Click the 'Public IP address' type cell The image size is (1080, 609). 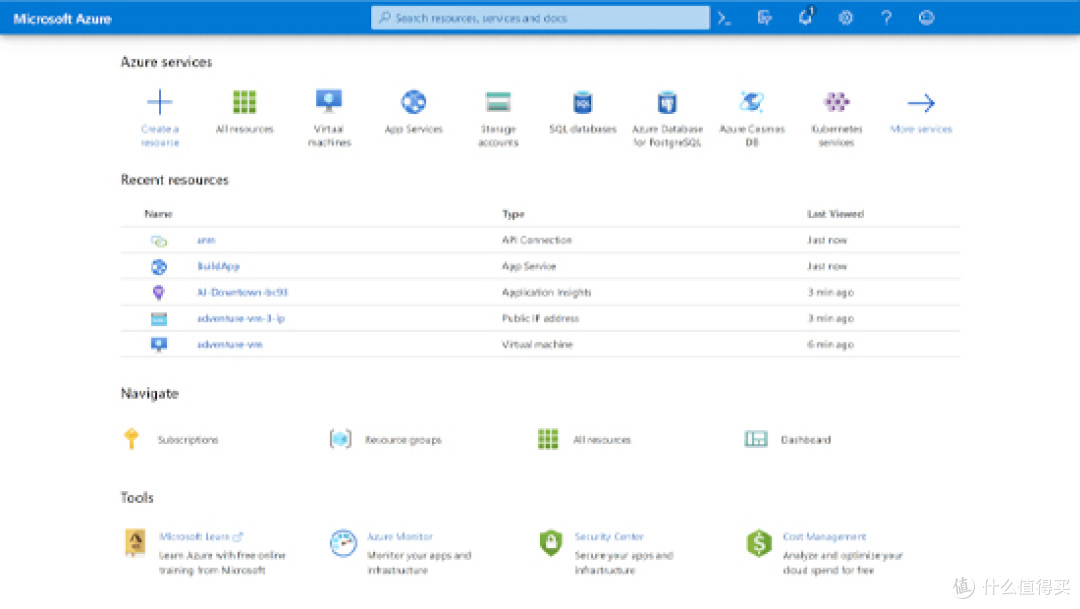click(540, 318)
